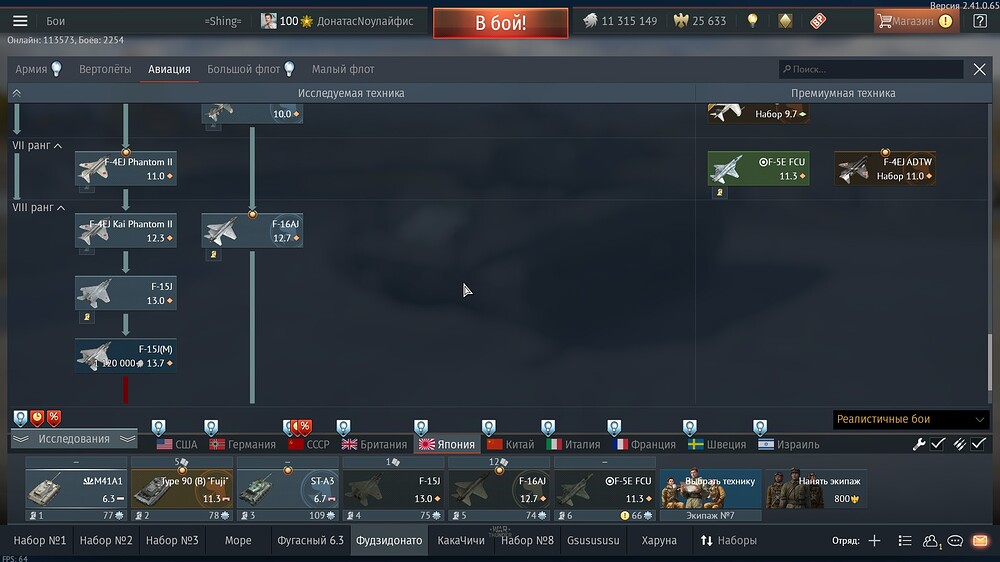Click the talisman icon under F-16AJ
The height and width of the screenshot is (562, 1000).
pyautogui.click(x=214, y=255)
